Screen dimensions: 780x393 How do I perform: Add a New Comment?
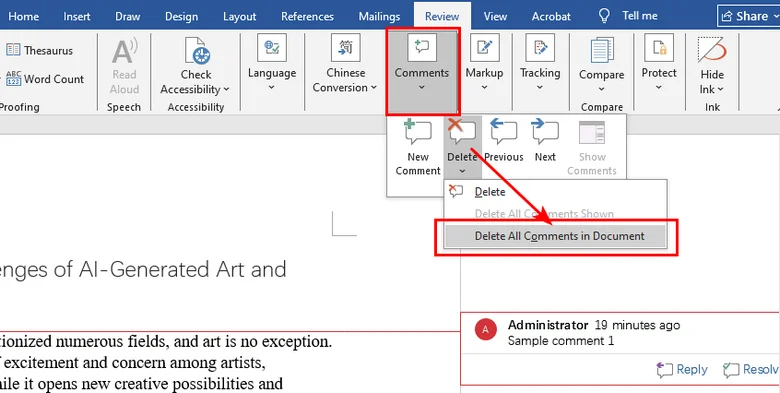(x=417, y=148)
